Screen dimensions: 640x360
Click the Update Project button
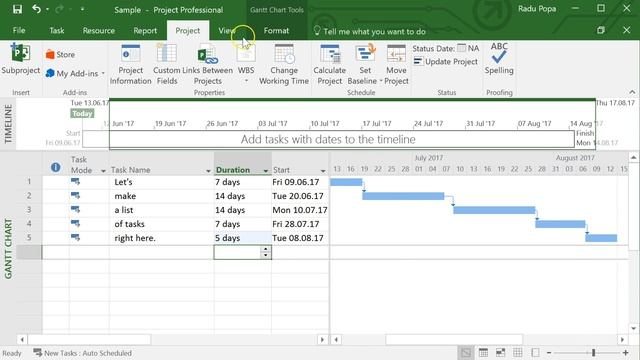point(446,62)
